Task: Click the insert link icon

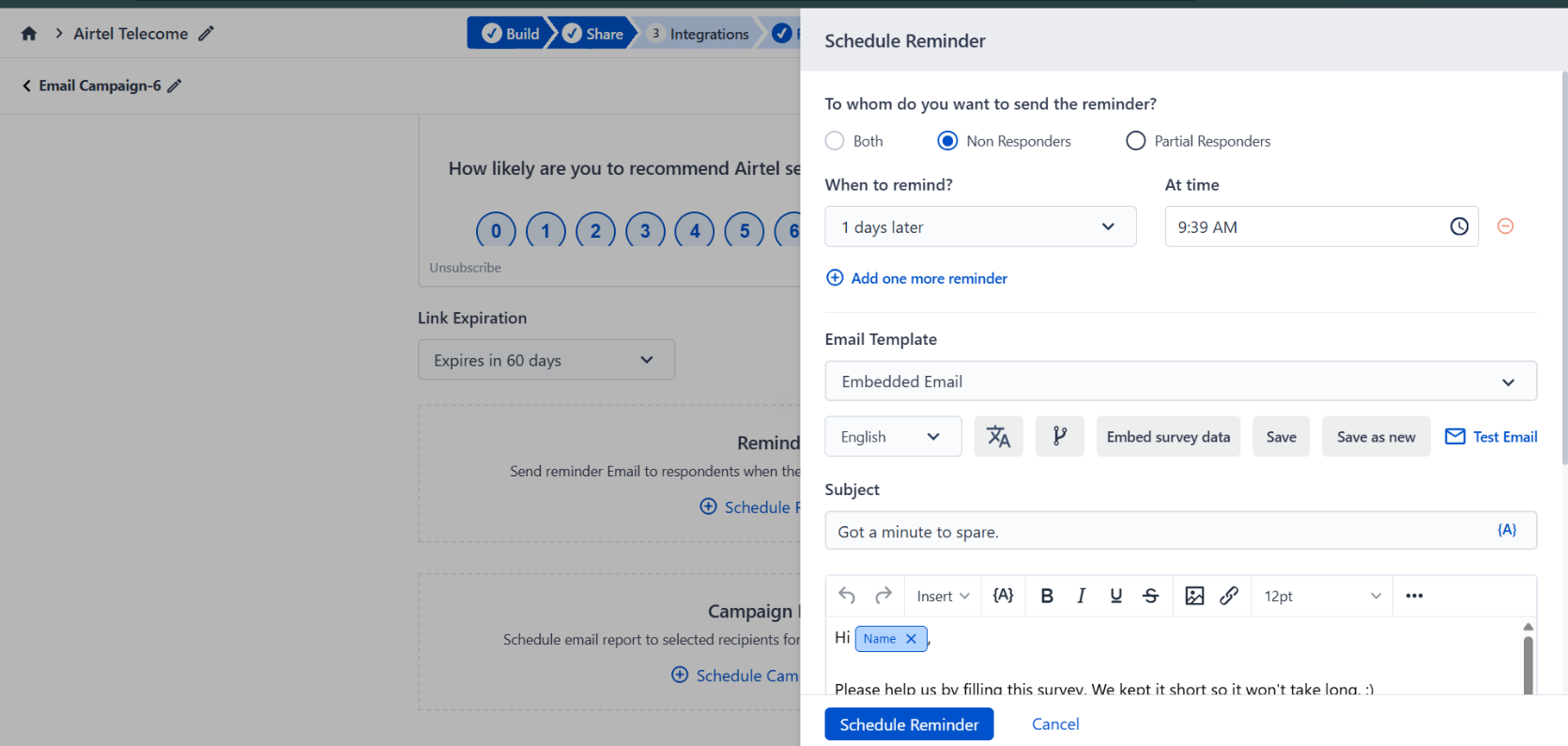Action: (1228, 596)
